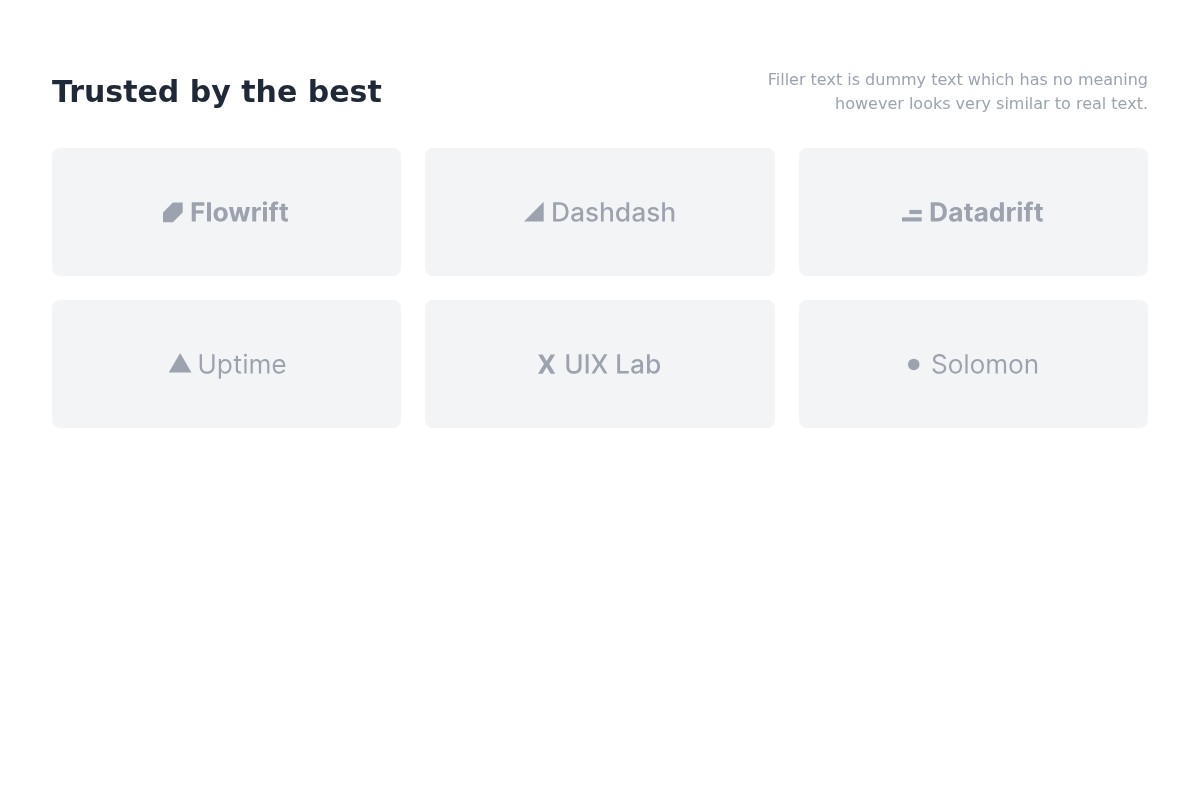This screenshot has height=800, width=1200.
Task: Click the Uptime triangle logo icon
Action: (180, 364)
